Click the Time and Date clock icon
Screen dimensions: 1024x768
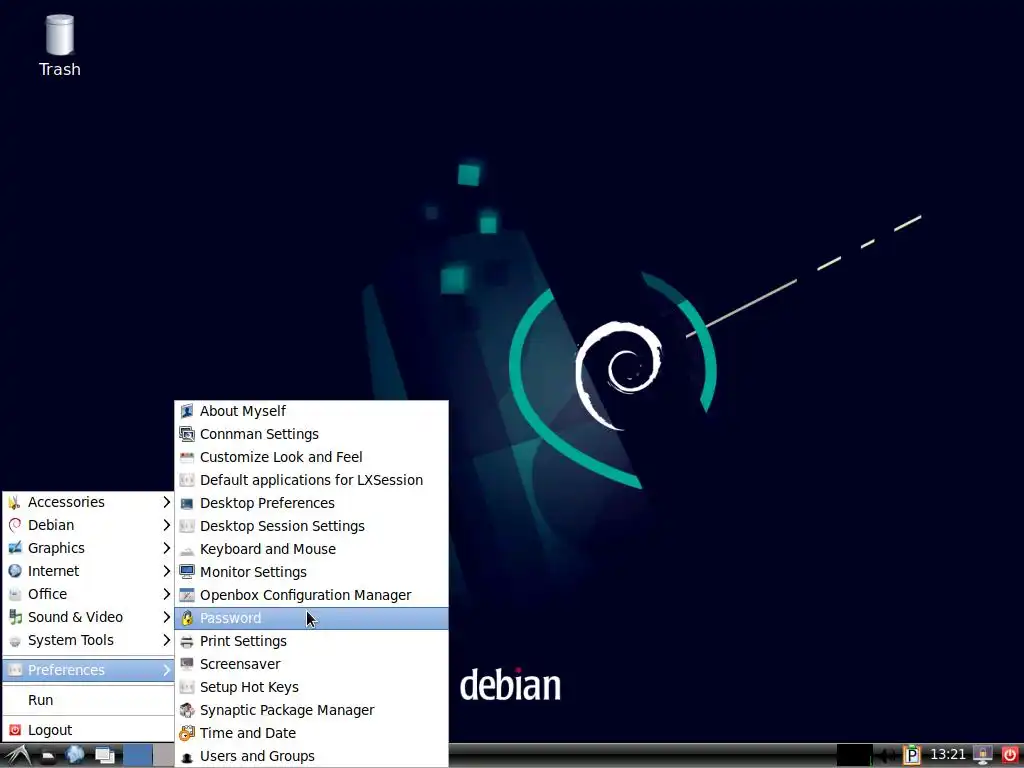(187, 733)
